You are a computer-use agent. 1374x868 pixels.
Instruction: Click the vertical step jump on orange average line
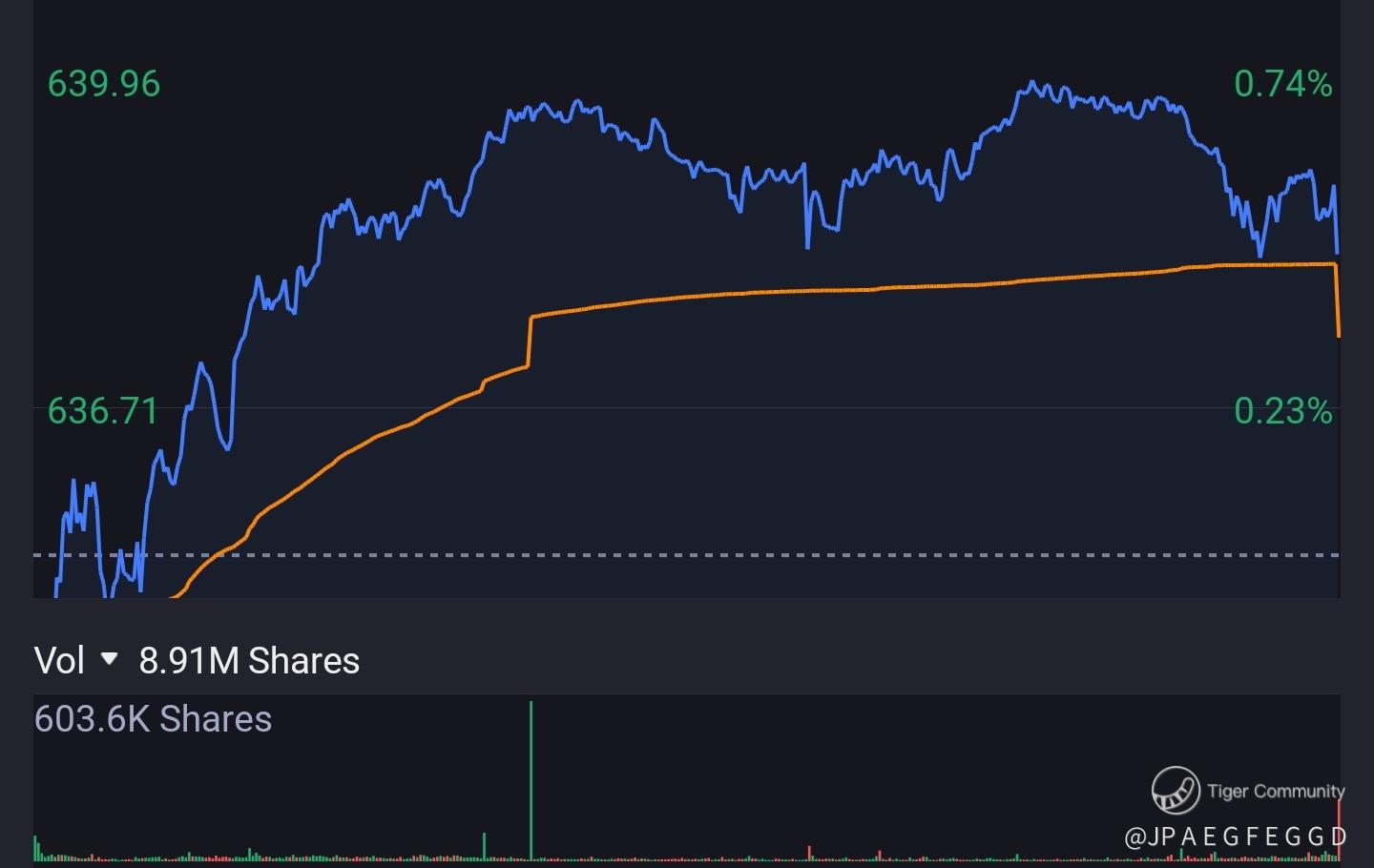coord(530,341)
